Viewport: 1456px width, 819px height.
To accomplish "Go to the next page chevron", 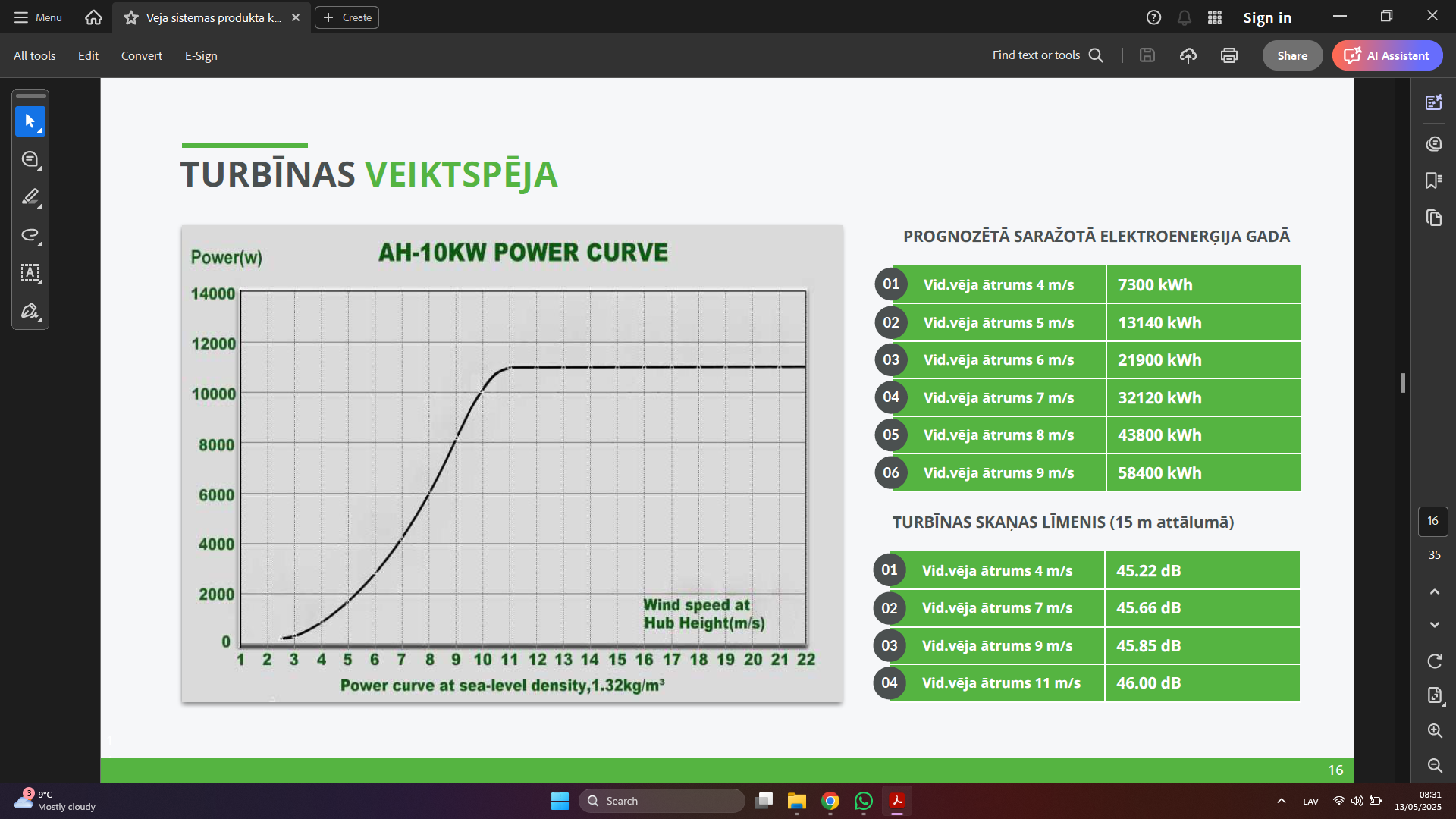I will click(x=1434, y=625).
